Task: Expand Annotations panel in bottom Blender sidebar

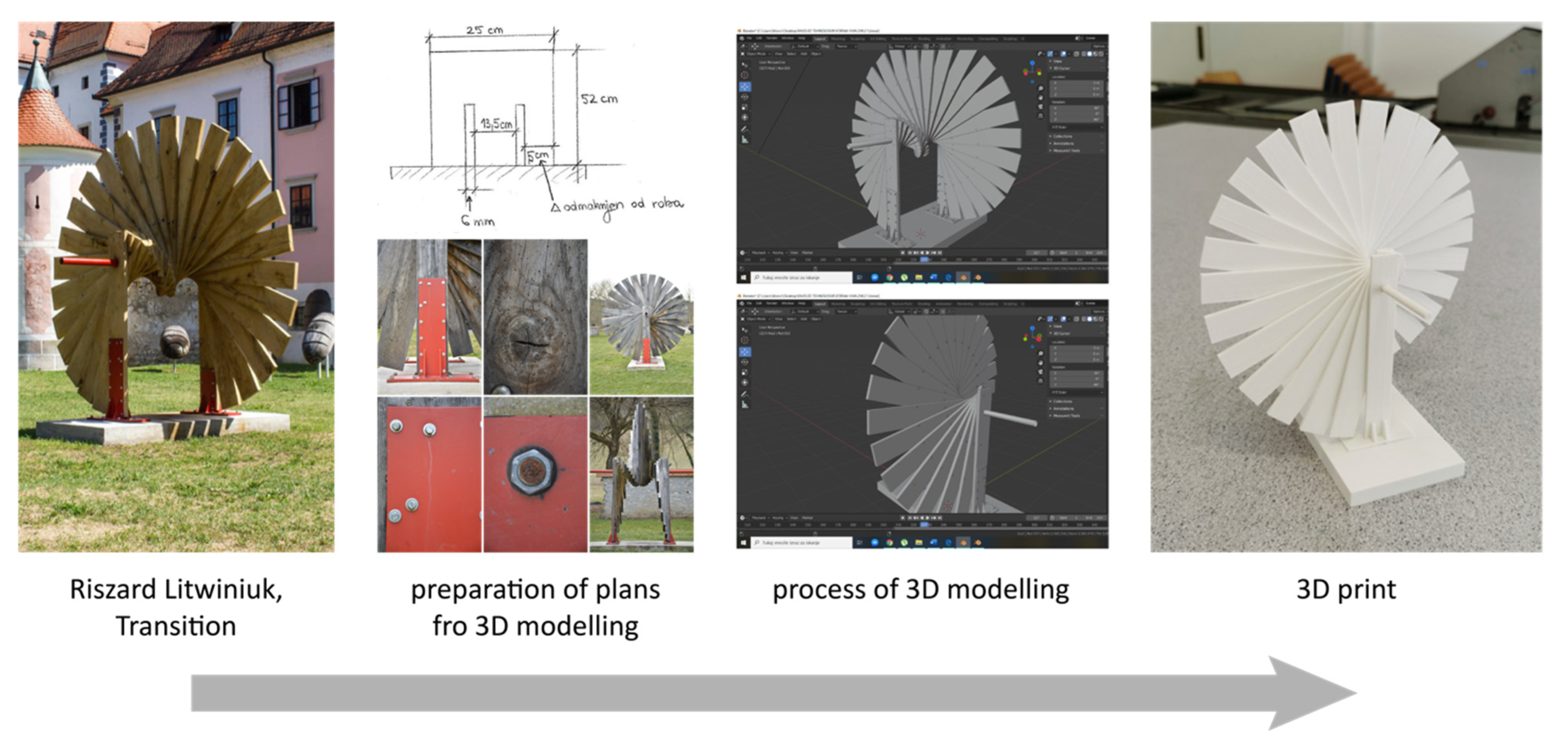Action: tap(1064, 408)
